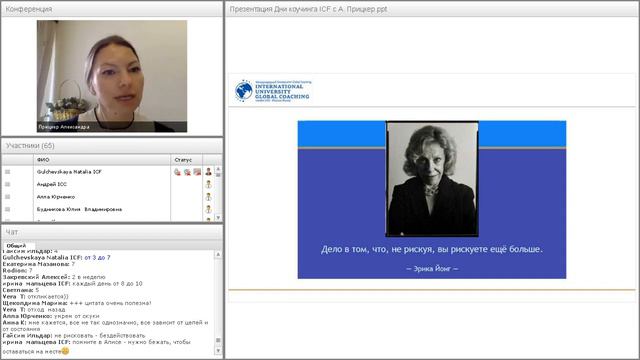Image resolution: width=640 pixels, height=360 pixels.
Task: Click chat line from Светлана
Action: (x=21, y=290)
